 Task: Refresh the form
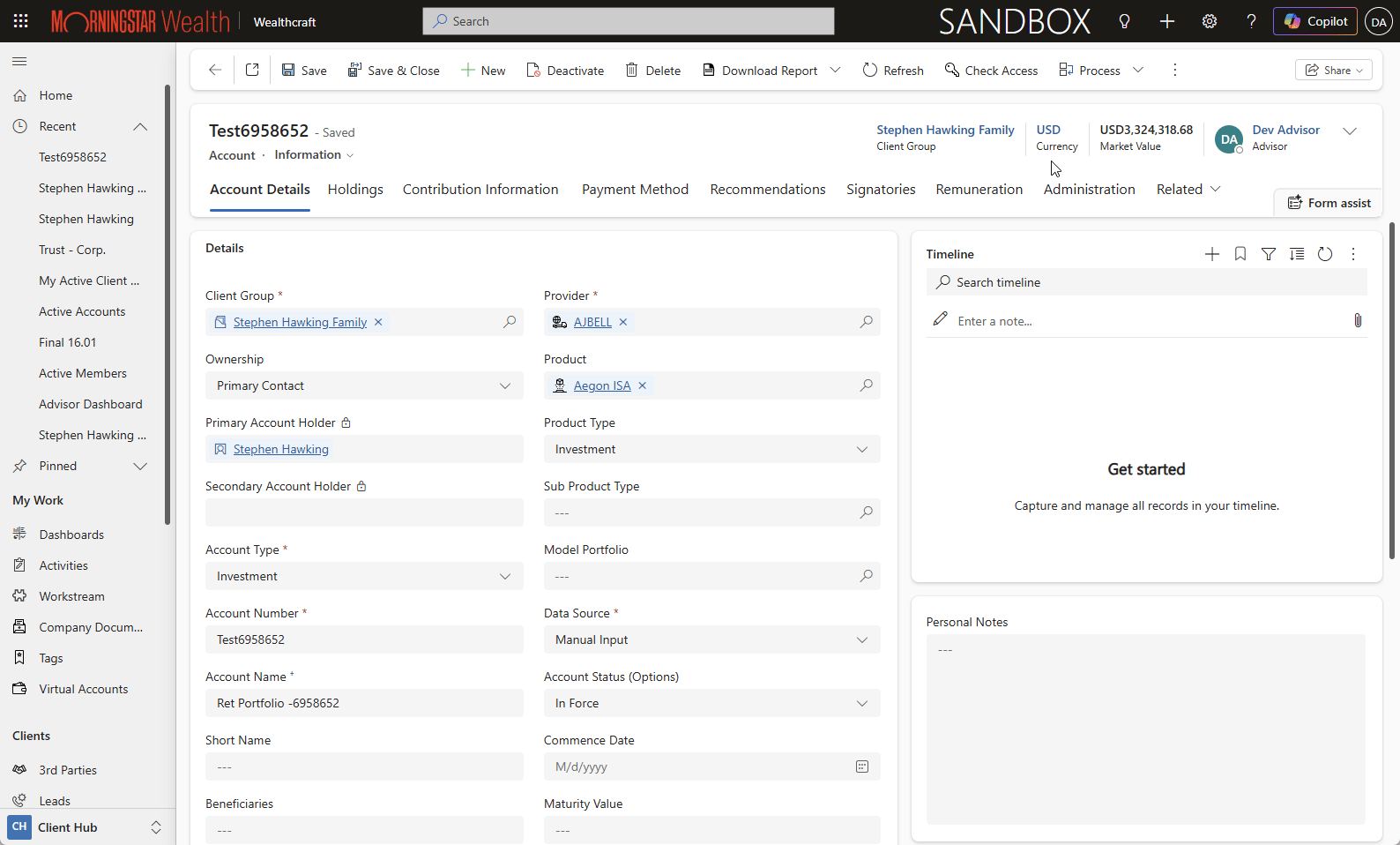point(893,71)
